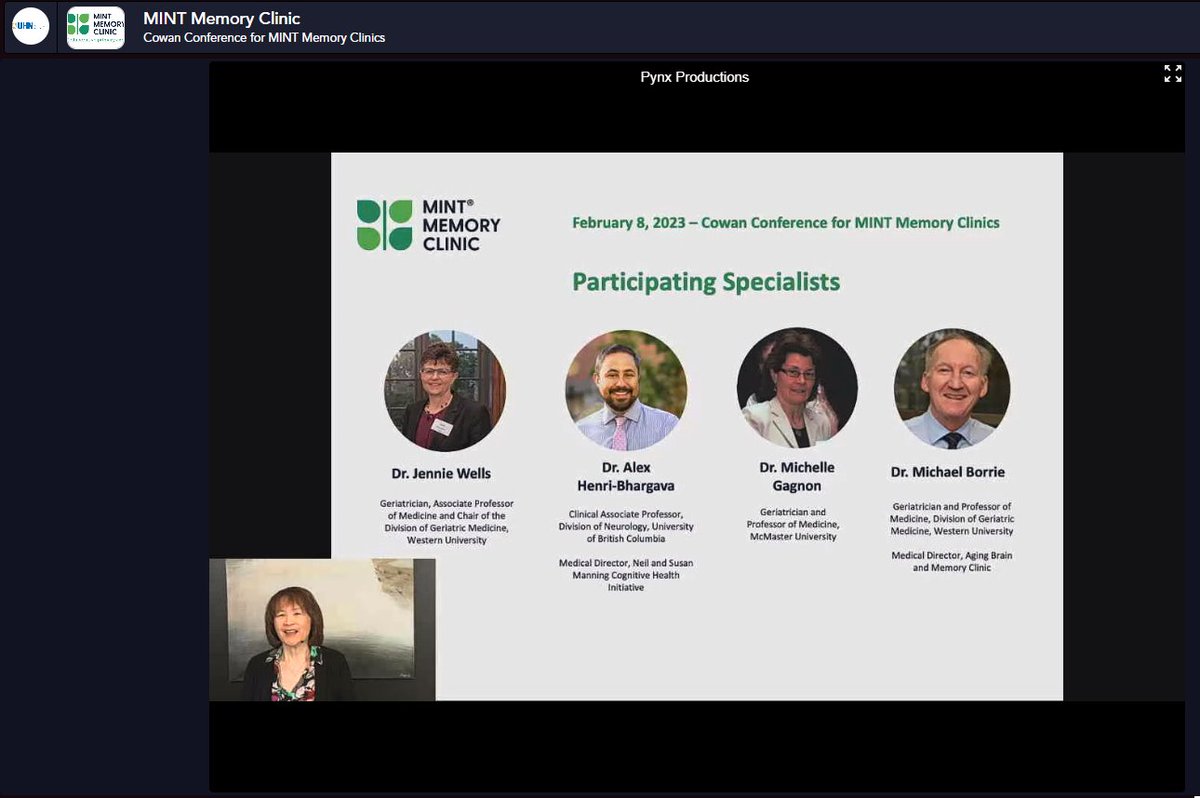Click Dr. Michael Borrie's Medical Director description

click(952, 561)
